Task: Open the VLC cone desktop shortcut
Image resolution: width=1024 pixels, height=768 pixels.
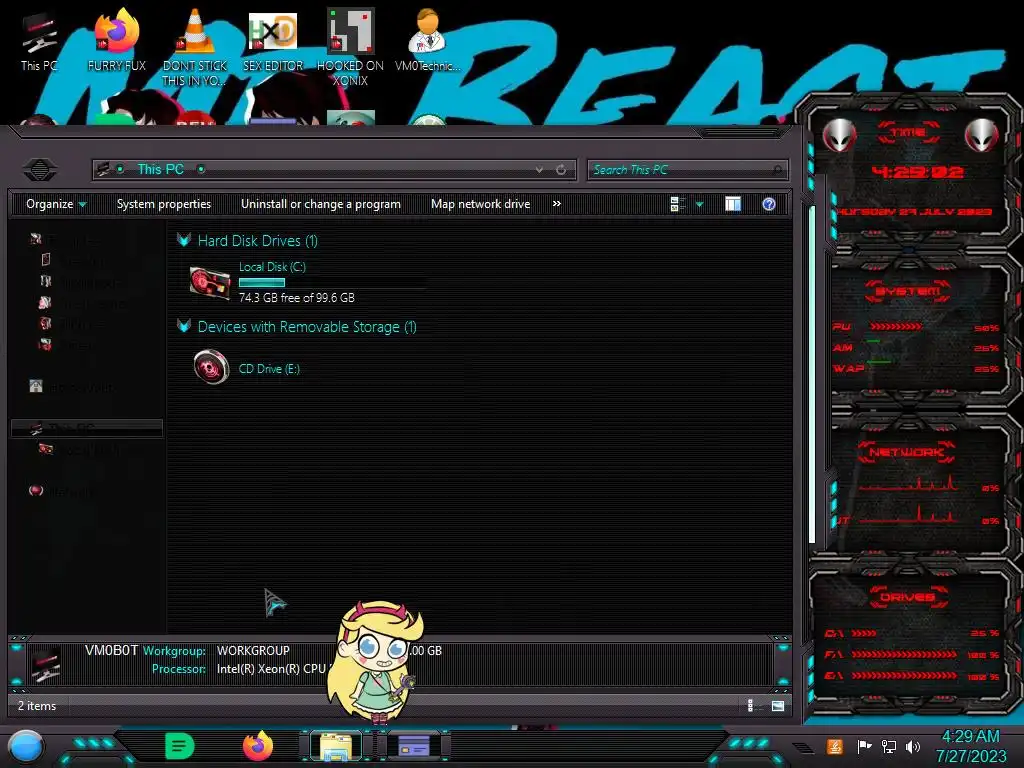Action: [x=195, y=31]
